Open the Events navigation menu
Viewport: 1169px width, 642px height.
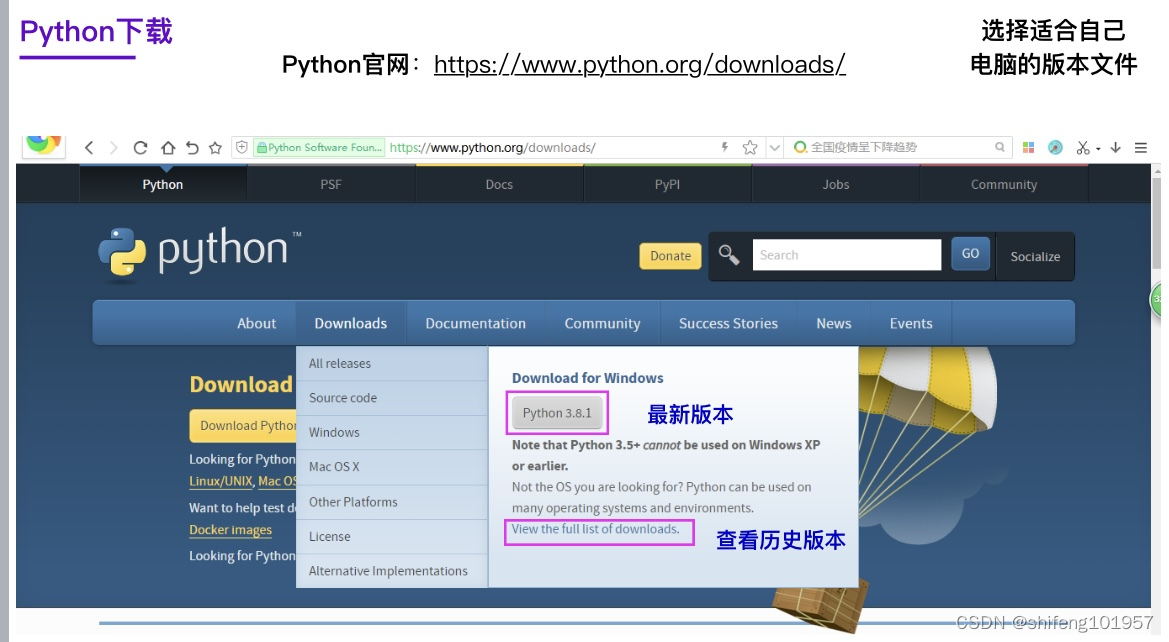[x=911, y=323]
